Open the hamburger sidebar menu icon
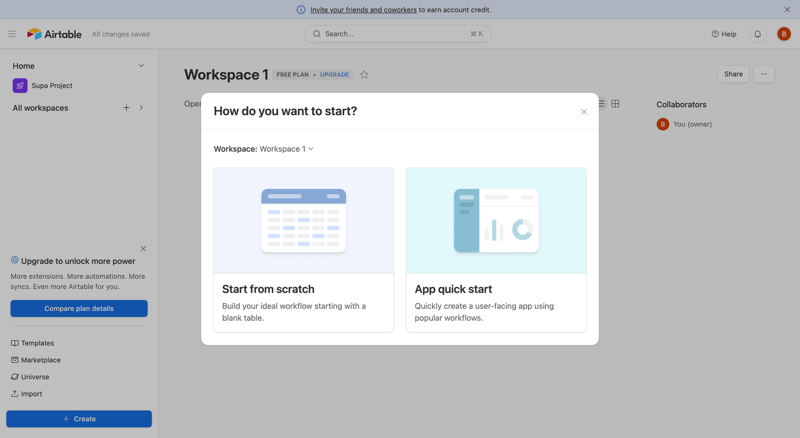Screen dimensions: 800x438 click(x=12, y=34)
